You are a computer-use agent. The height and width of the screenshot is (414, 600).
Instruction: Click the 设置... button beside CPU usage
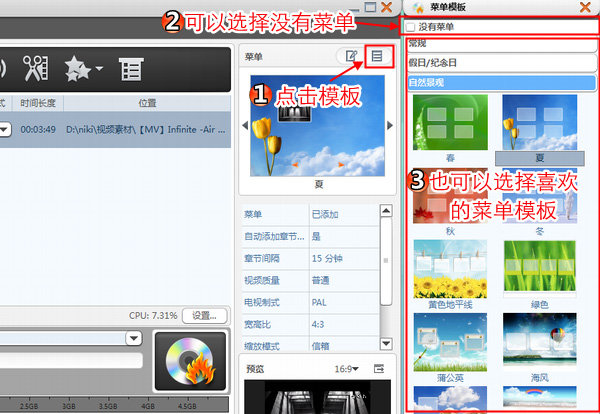[x=204, y=315]
